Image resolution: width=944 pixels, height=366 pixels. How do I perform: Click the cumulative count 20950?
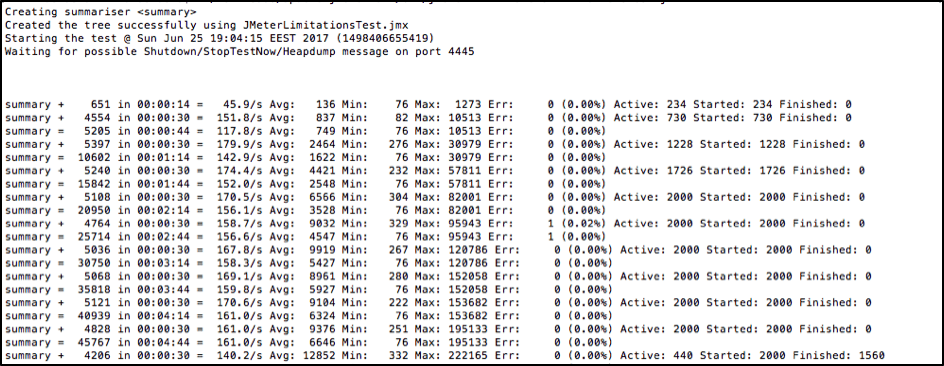click(94, 210)
